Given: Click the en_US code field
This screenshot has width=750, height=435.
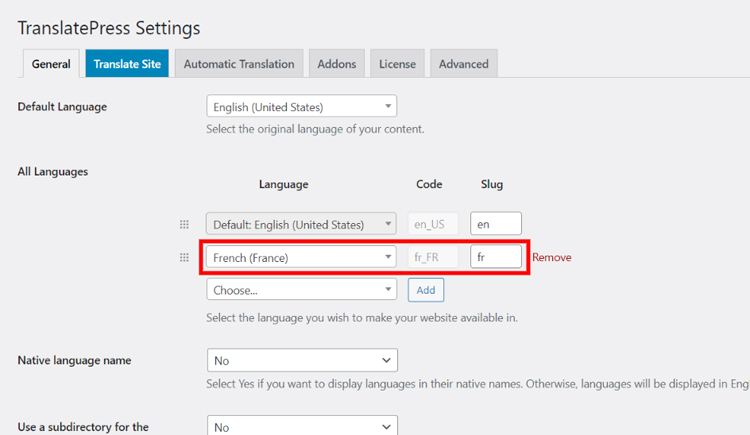Looking at the screenshot, I should (x=434, y=224).
